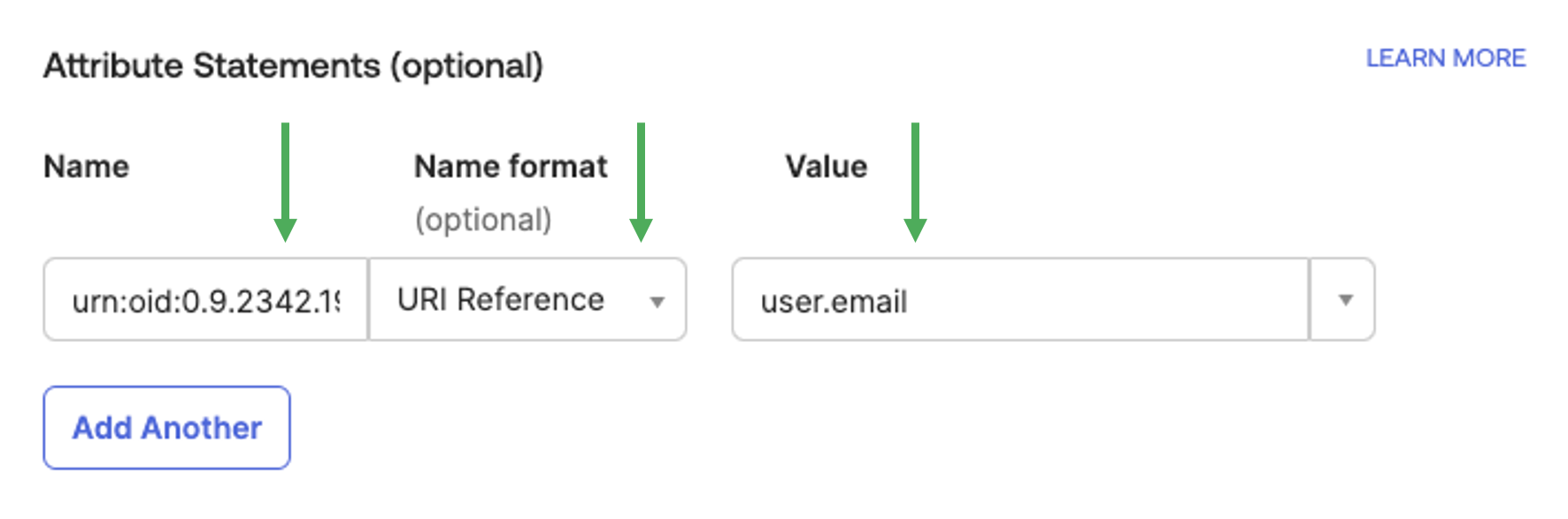Click the urn:oid:0.9.2342 text in the Name box

[x=205, y=302]
